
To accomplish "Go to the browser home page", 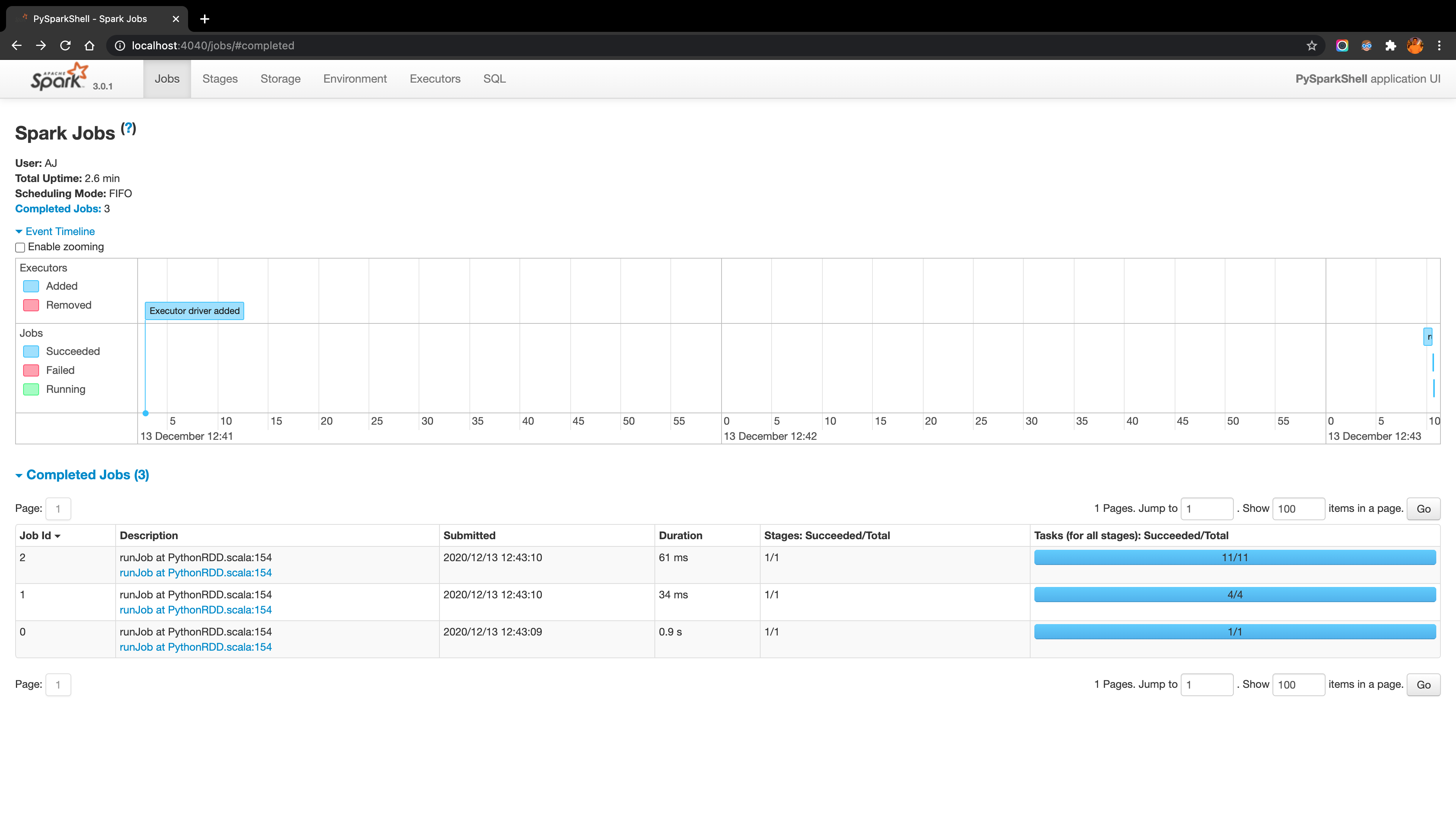I will 89,45.
